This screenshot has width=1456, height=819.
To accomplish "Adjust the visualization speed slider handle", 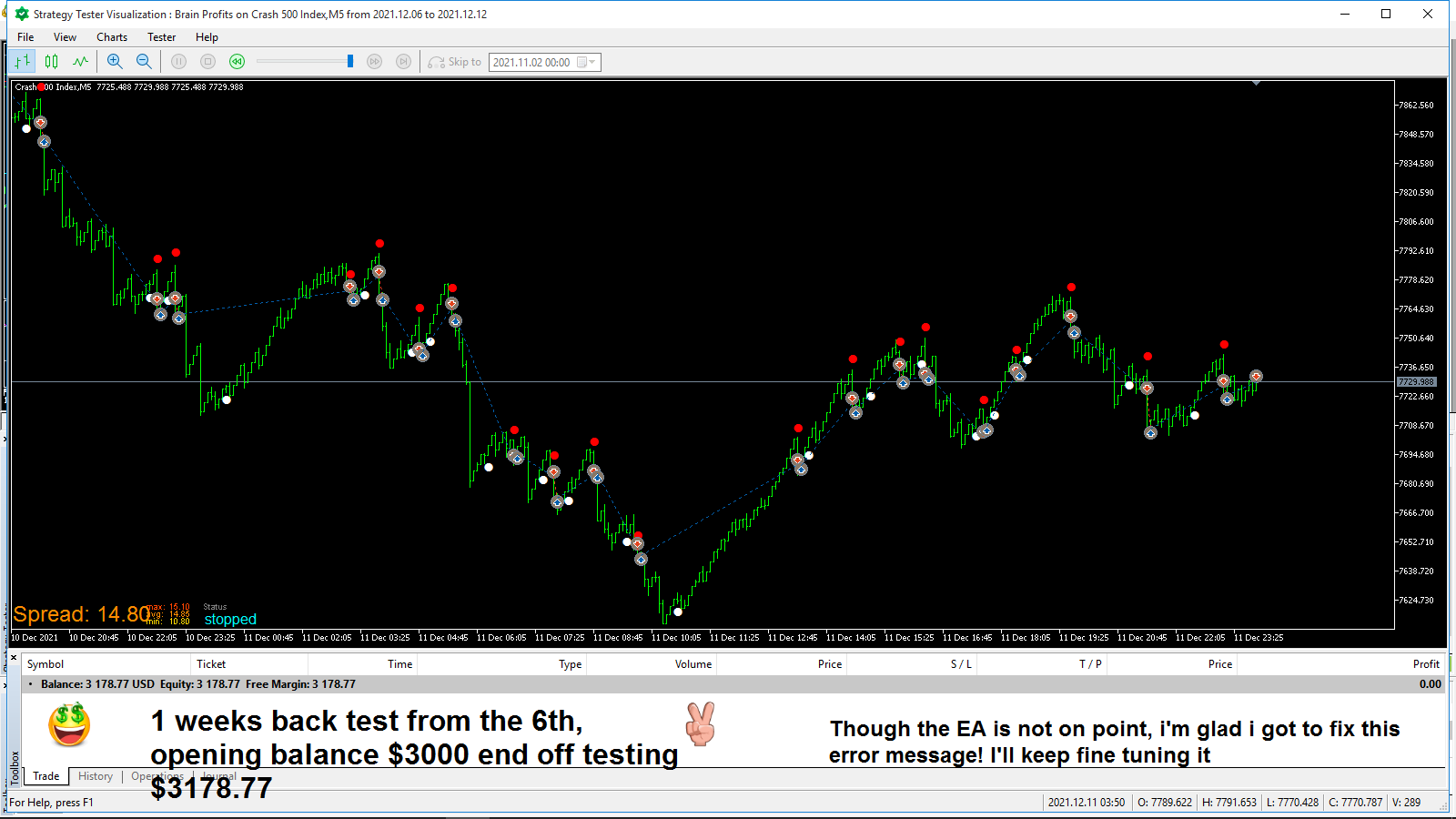I will [x=350, y=61].
